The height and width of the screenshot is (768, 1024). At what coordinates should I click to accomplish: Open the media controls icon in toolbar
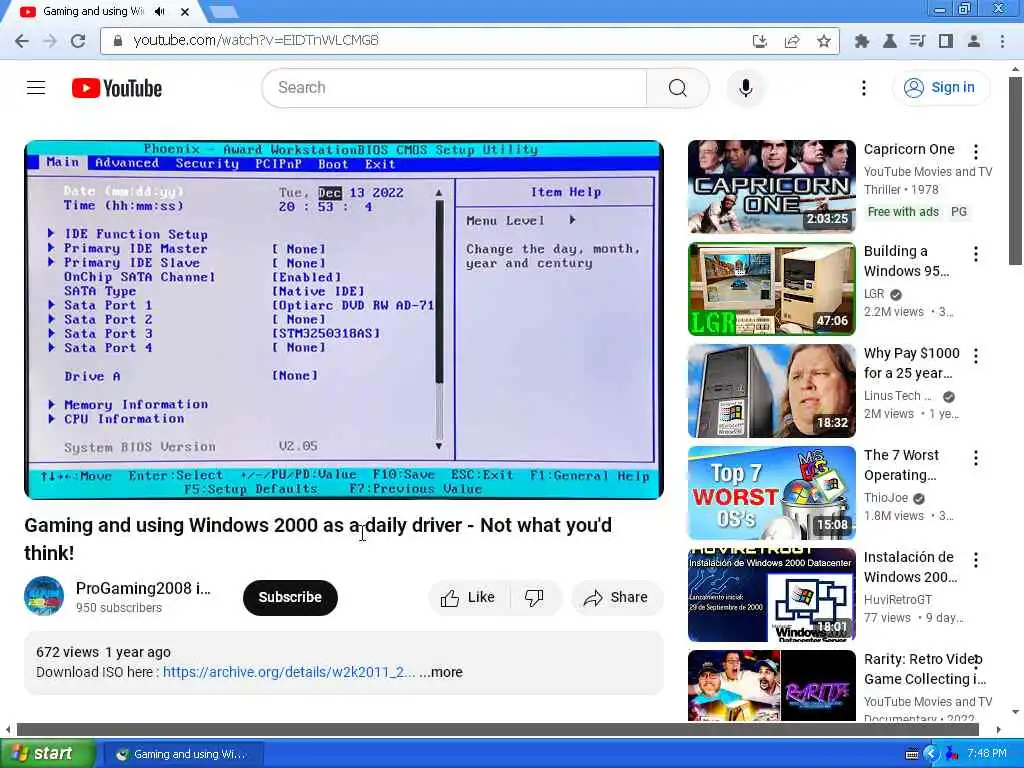point(918,41)
